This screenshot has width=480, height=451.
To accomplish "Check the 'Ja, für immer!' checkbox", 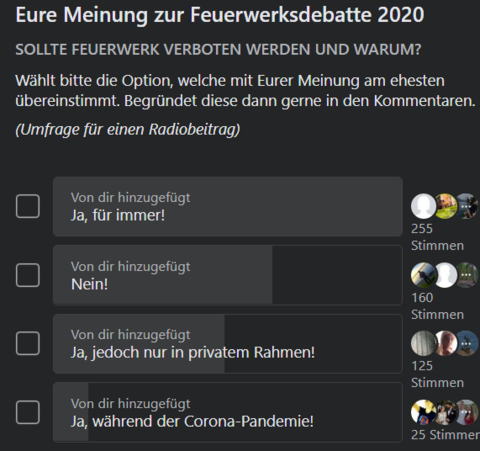I will [28, 206].
